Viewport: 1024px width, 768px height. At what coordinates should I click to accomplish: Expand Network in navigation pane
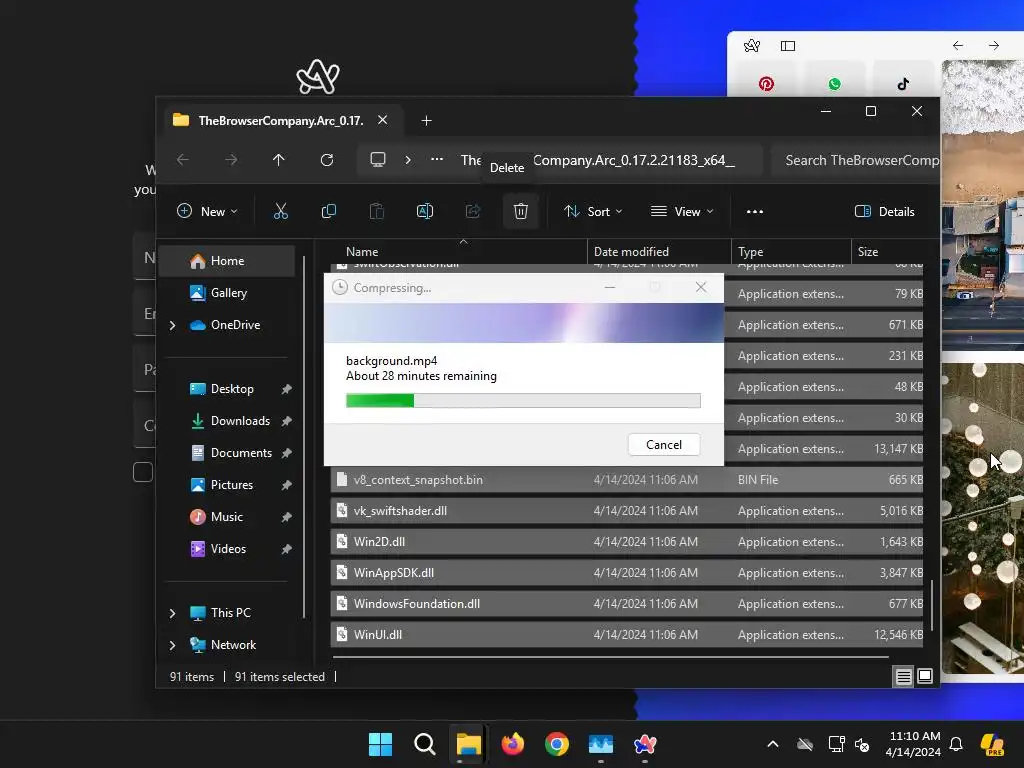pyautogui.click(x=172, y=645)
